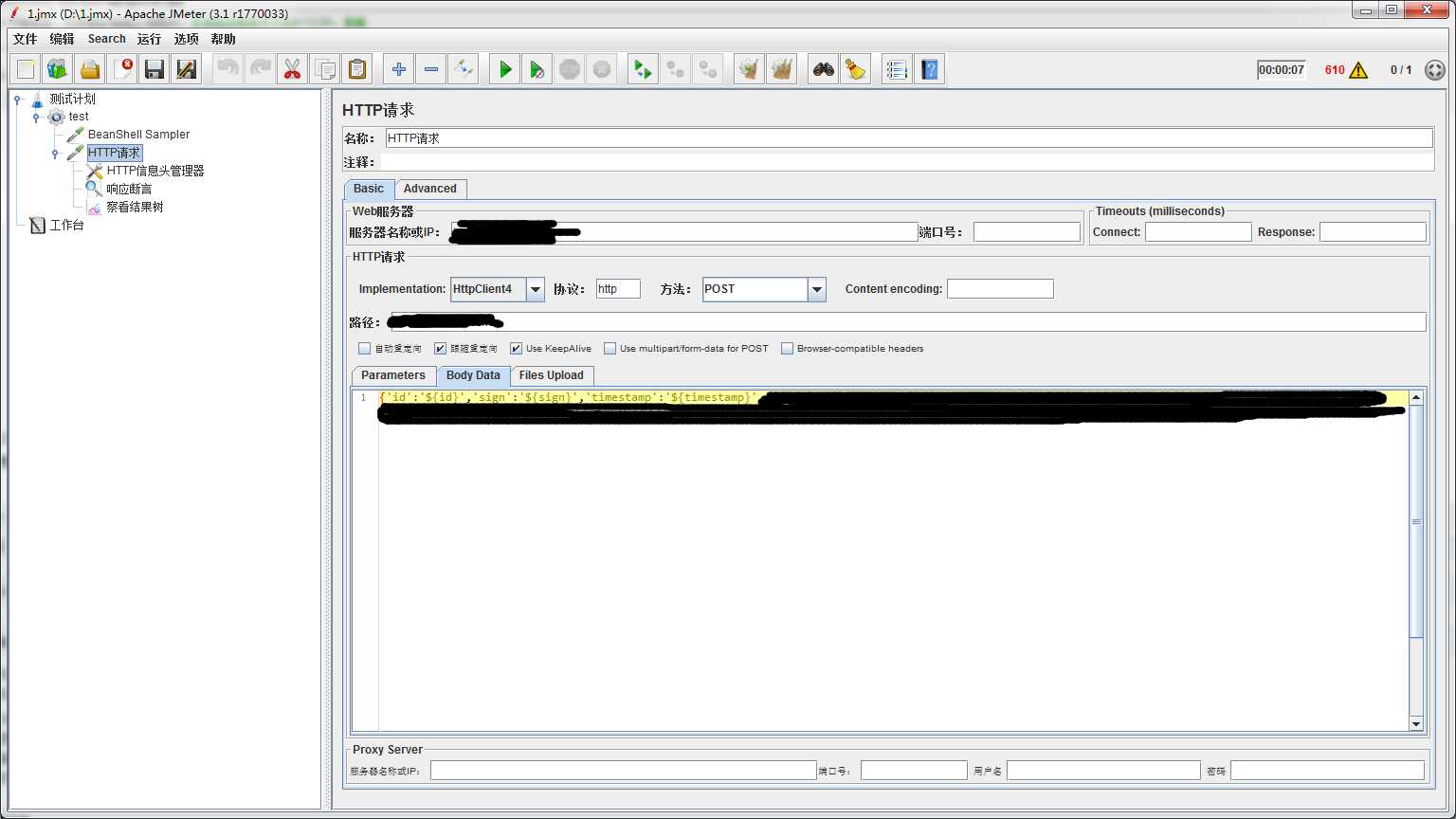The width and height of the screenshot is (1456, 819).
Task: Enable Use multipart/form-data for POST
Action: click(x=610, y=349)
